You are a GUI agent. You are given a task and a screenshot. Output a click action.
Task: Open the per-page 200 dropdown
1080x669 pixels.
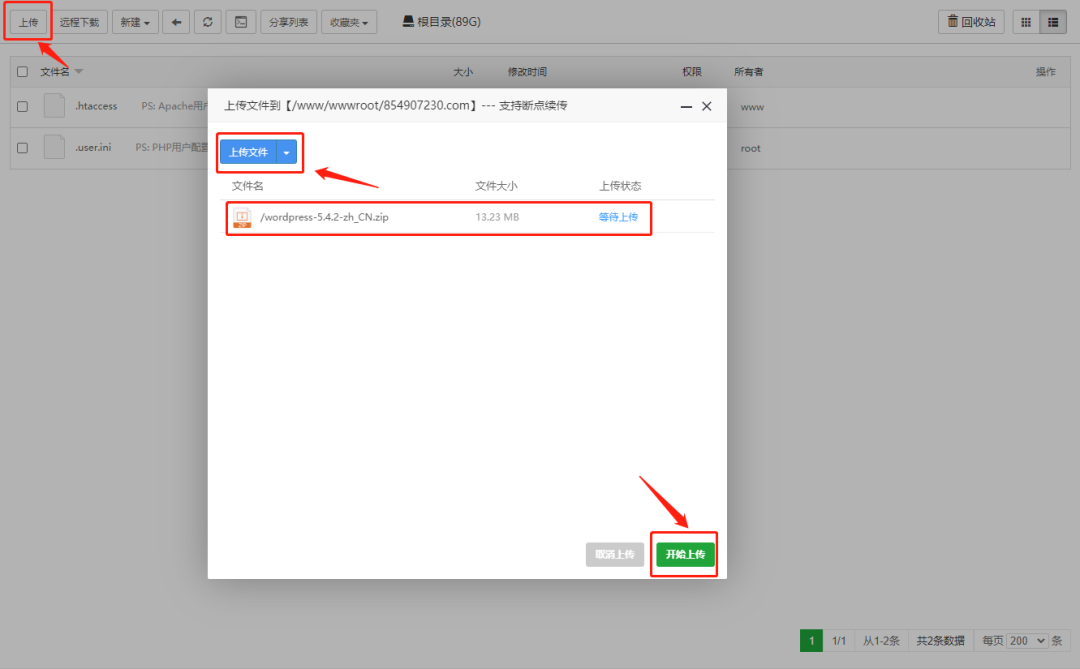1027,641
